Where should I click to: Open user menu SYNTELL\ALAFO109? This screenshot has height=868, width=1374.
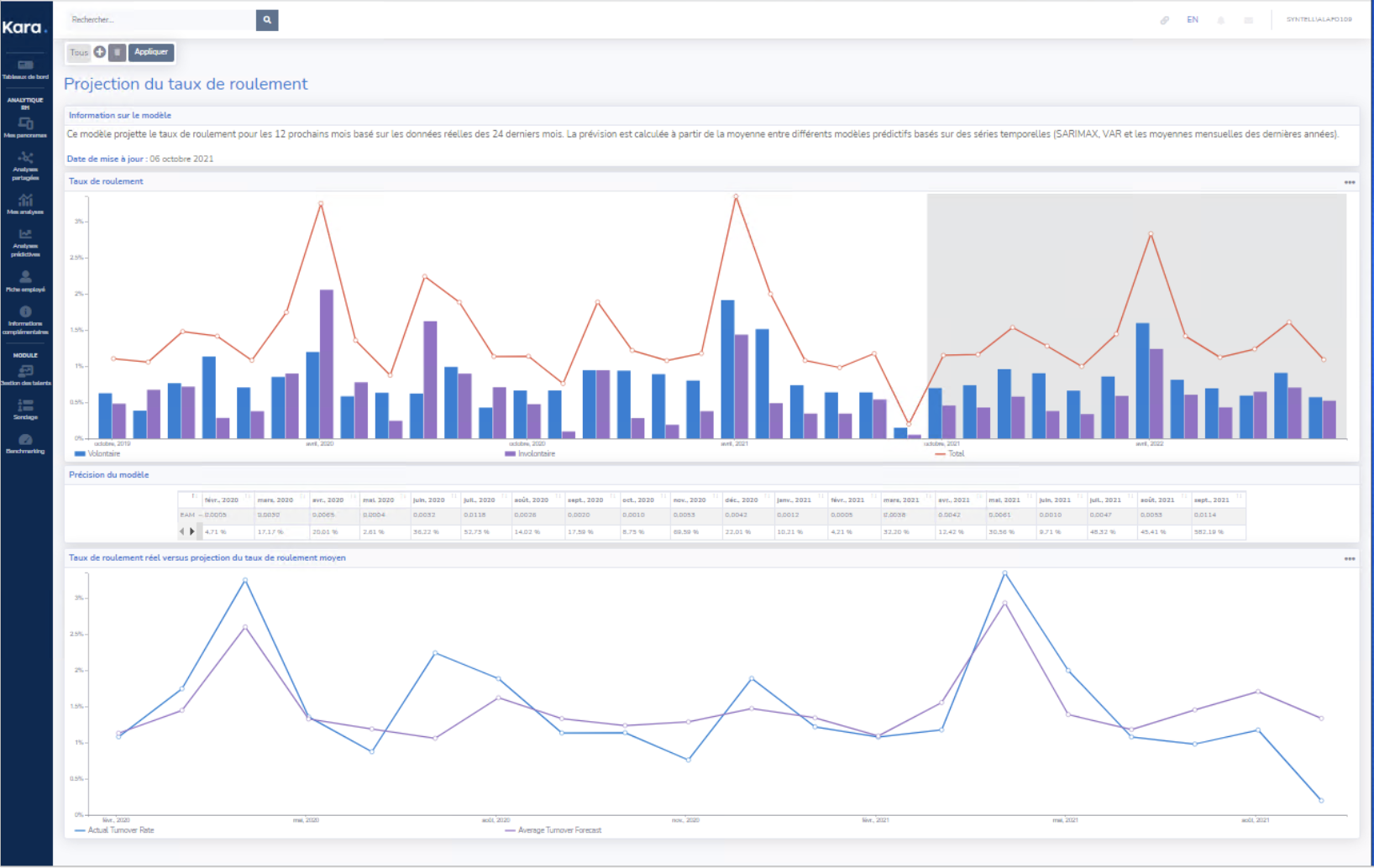1319,19
